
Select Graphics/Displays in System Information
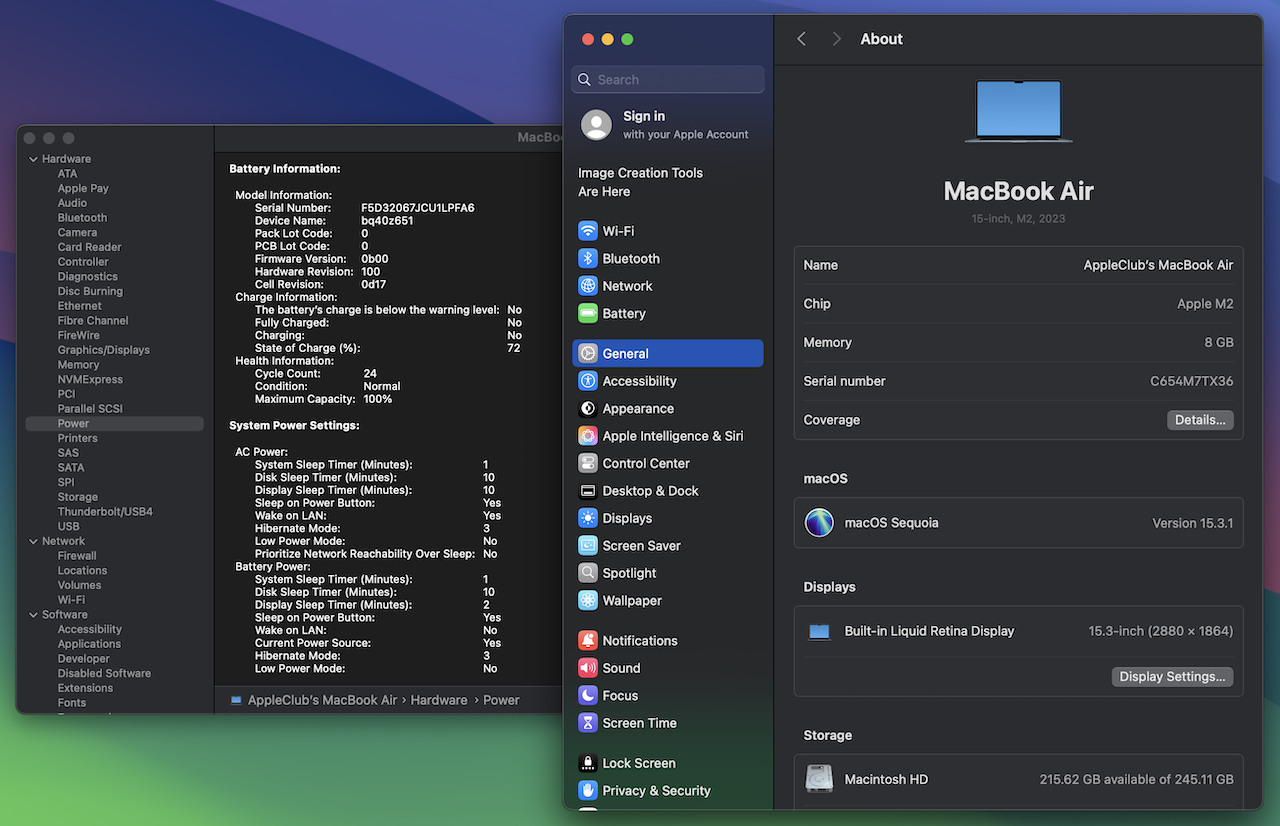tap(103, 350)
